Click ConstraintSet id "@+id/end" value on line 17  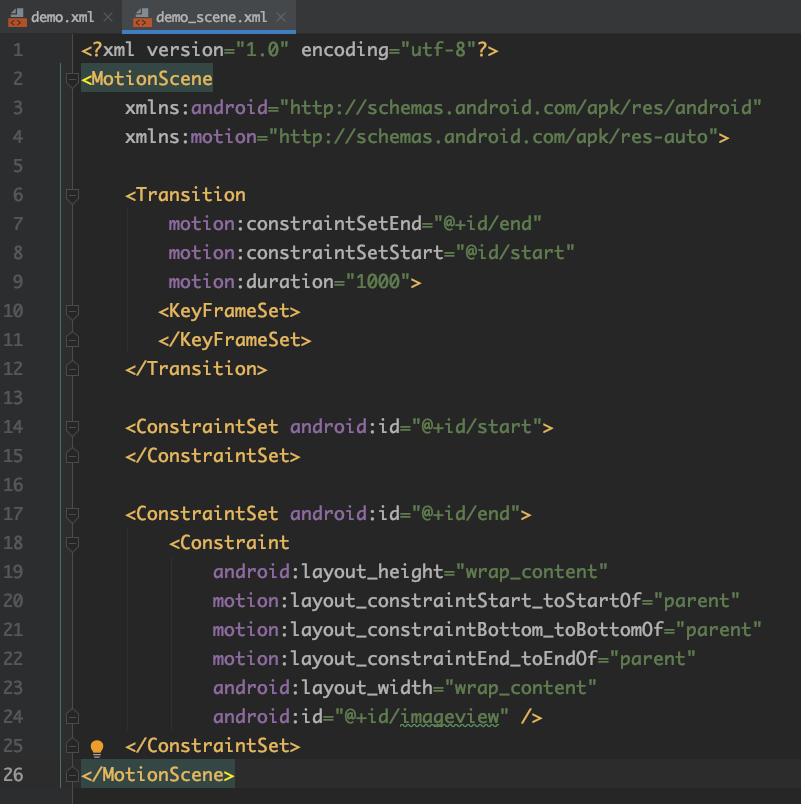pyautogui.click(x=466, y=513)
